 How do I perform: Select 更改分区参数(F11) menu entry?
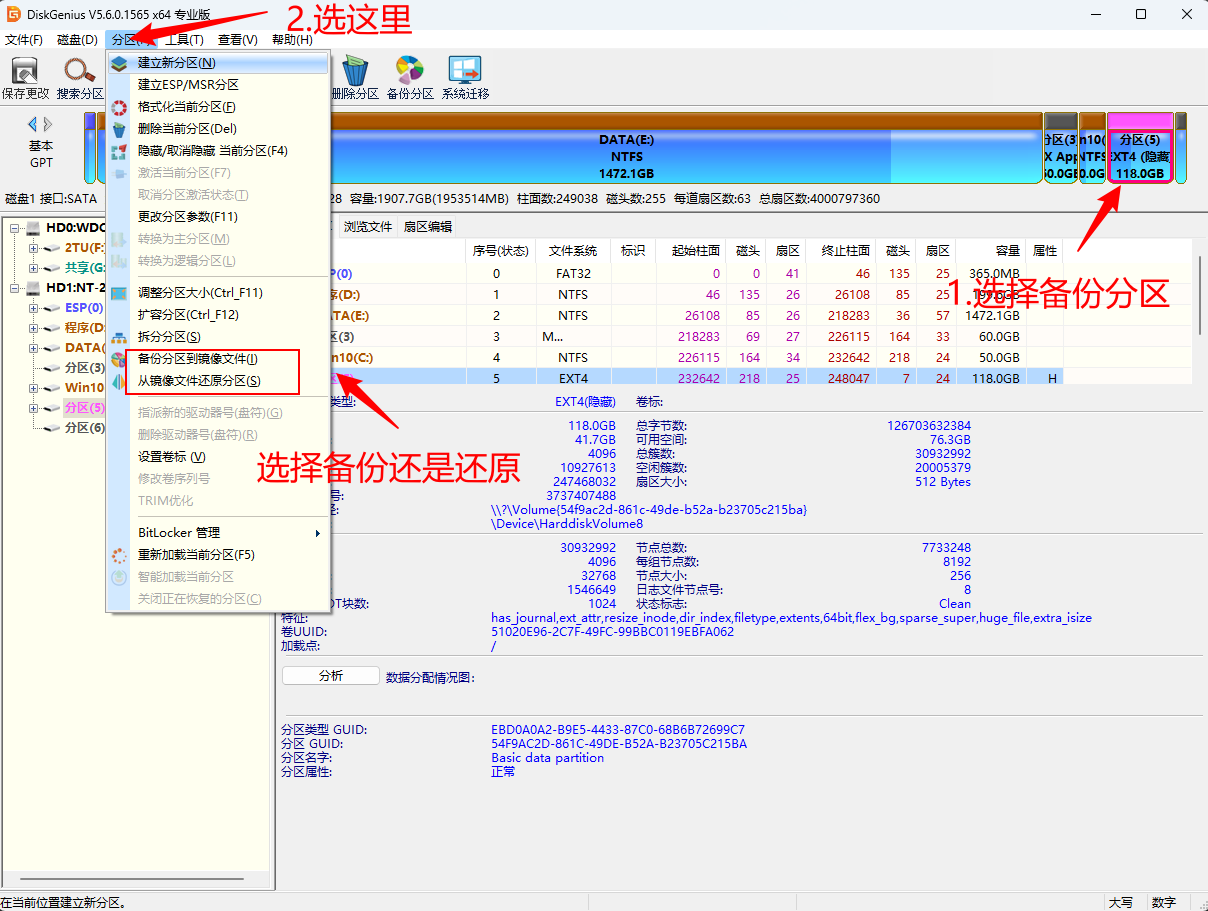tap(218, 217)
